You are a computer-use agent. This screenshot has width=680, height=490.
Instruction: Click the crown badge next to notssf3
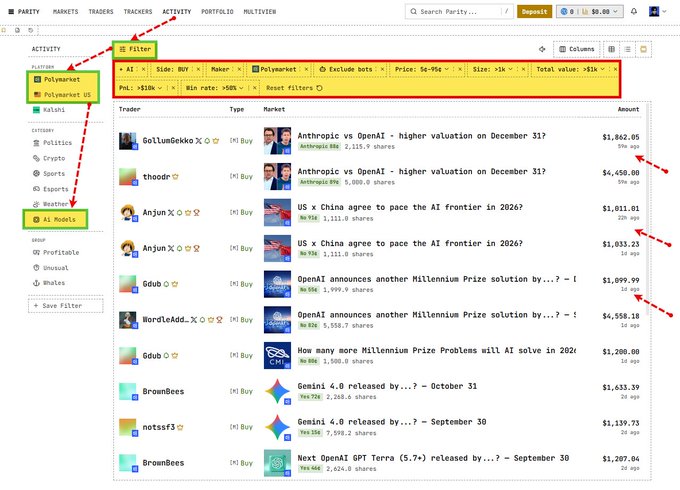point(180,427)
